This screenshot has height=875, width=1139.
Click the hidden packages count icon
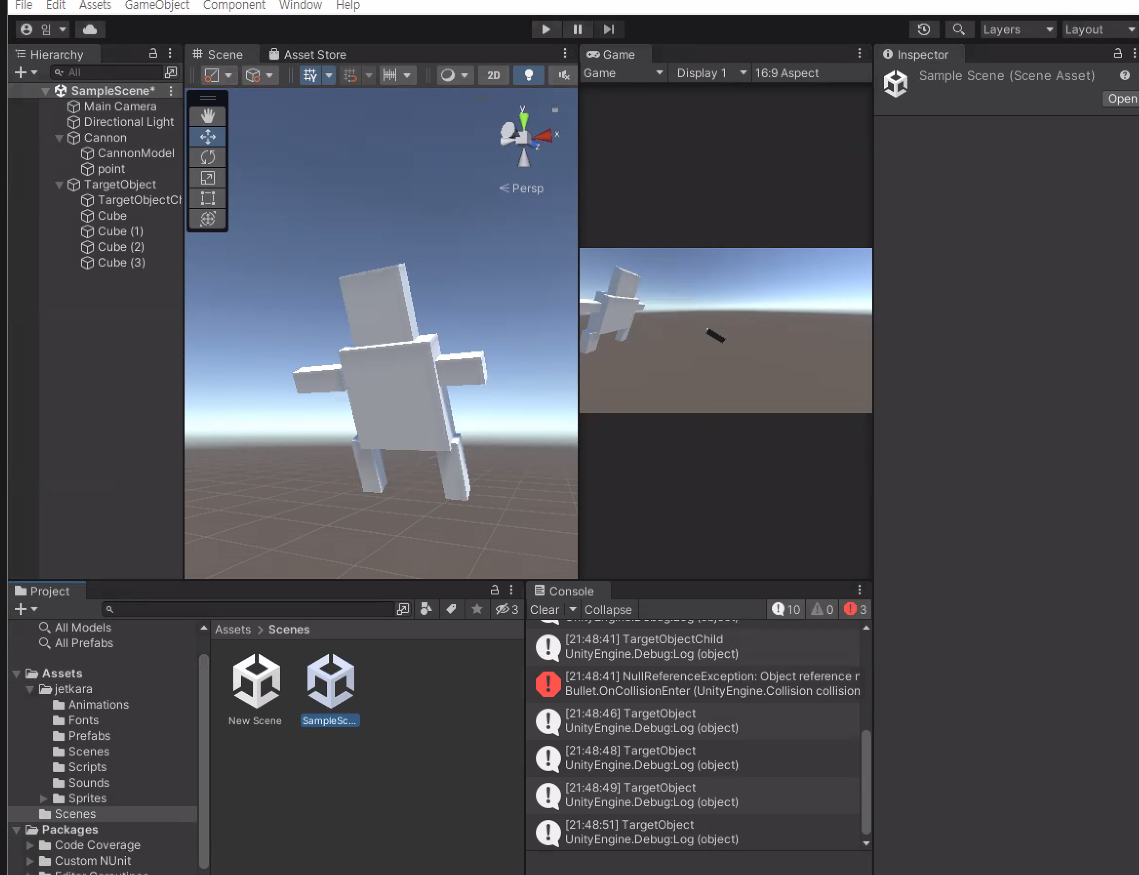point(506,609)
